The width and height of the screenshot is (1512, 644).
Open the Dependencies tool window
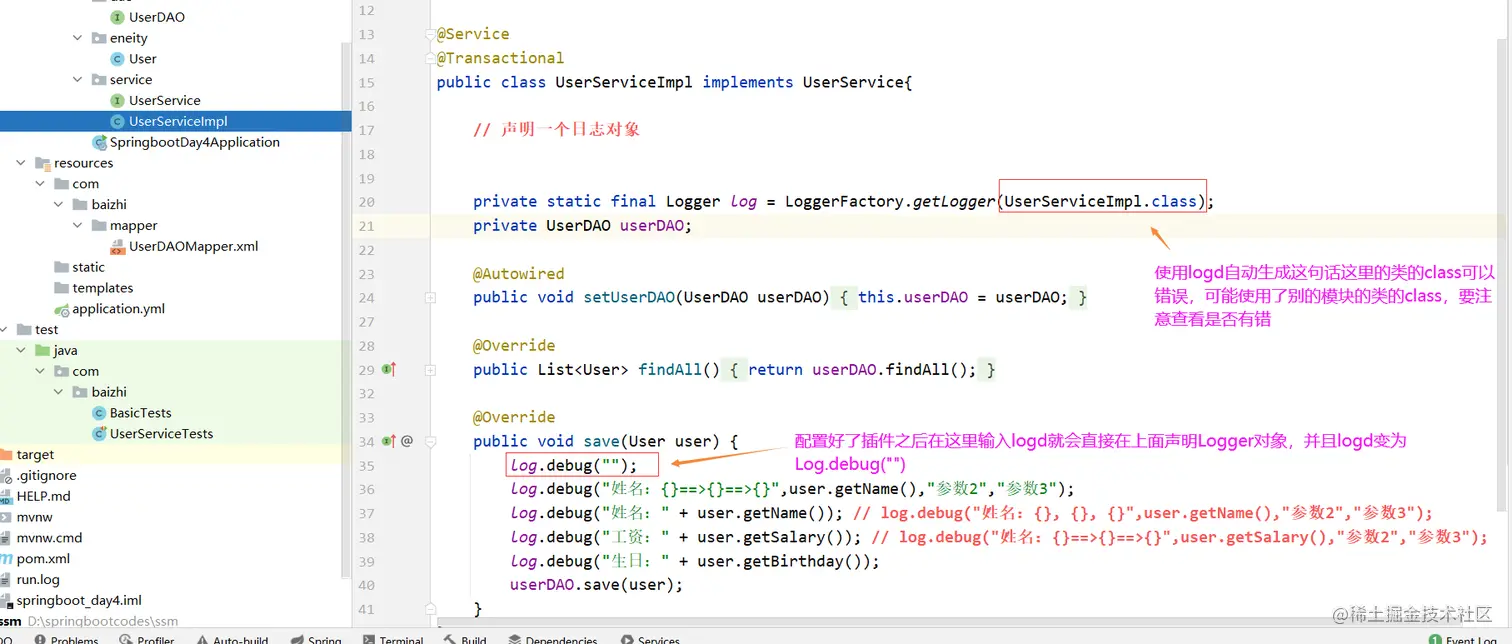coord(553,639)
